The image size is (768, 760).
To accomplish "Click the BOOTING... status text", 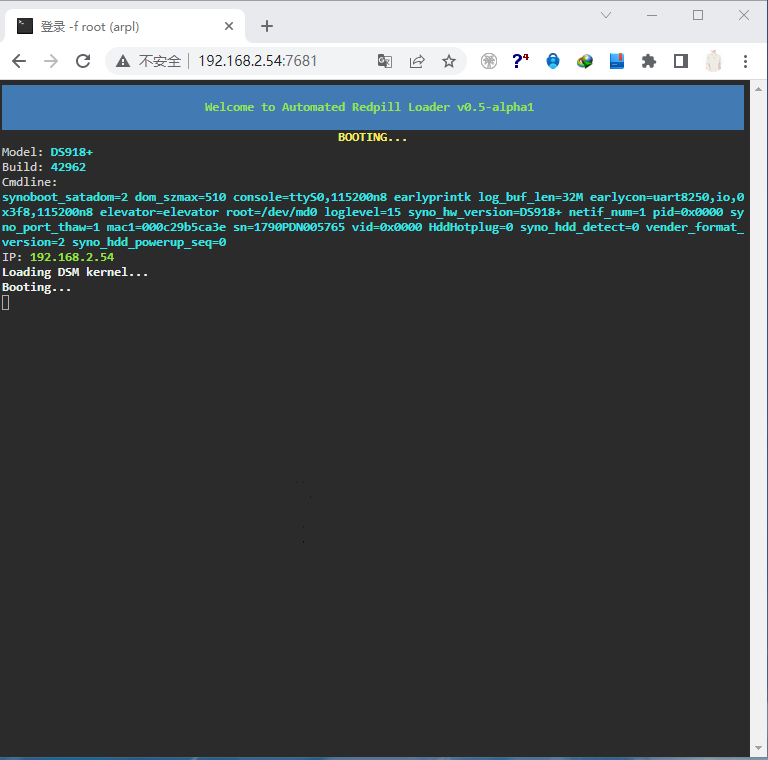I will (372, 137).
